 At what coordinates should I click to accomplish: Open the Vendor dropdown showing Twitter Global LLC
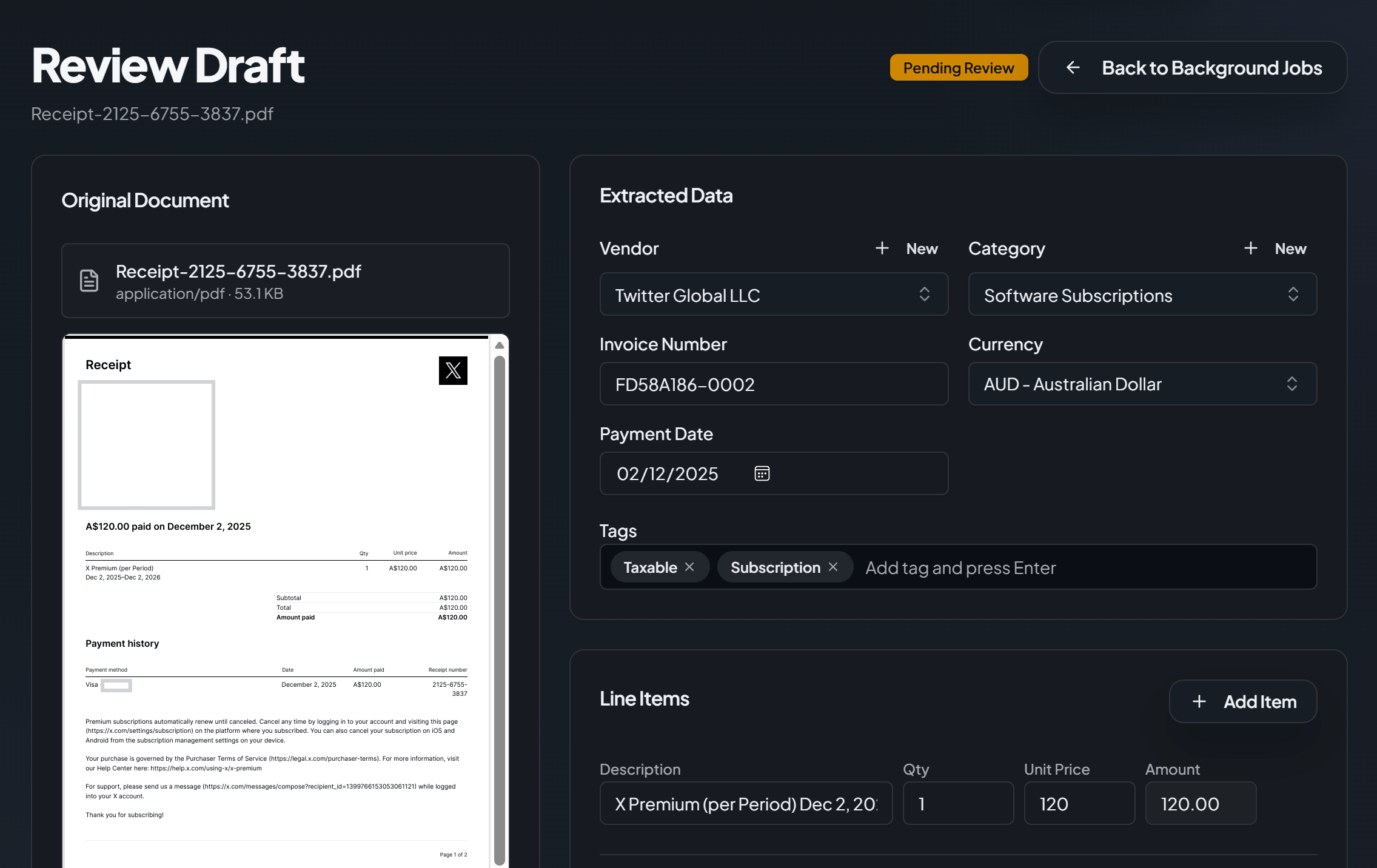click(x=774, y=295)
